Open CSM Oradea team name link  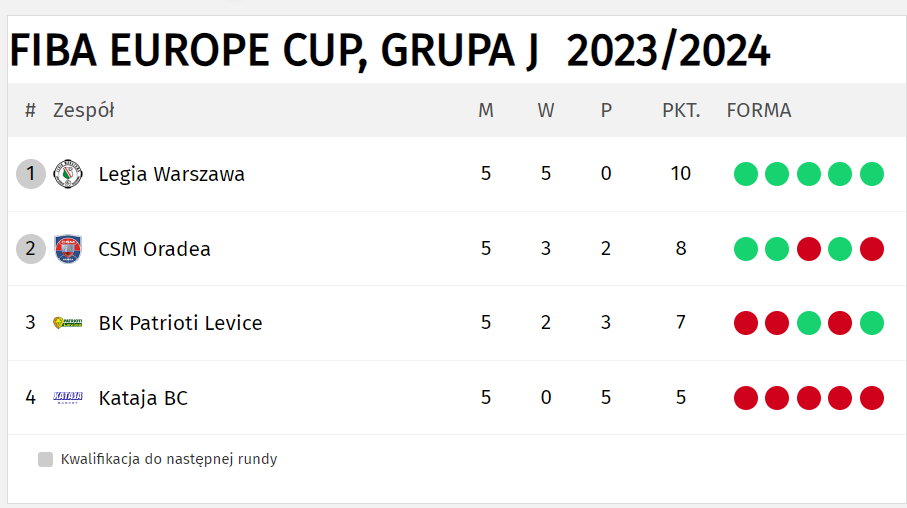[154, 249]
